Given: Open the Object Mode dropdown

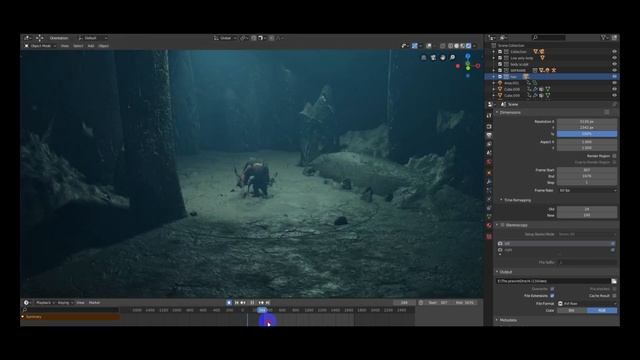Looking at the screenshot, I should point(40,46).
